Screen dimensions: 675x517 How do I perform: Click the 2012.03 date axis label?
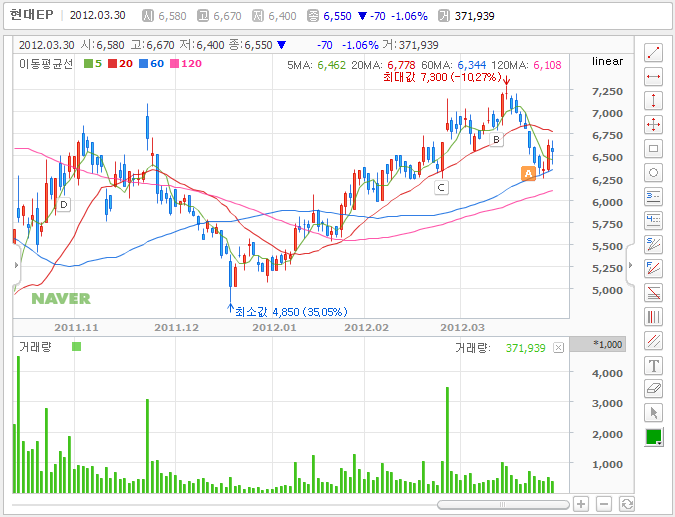tap(462, 328)
